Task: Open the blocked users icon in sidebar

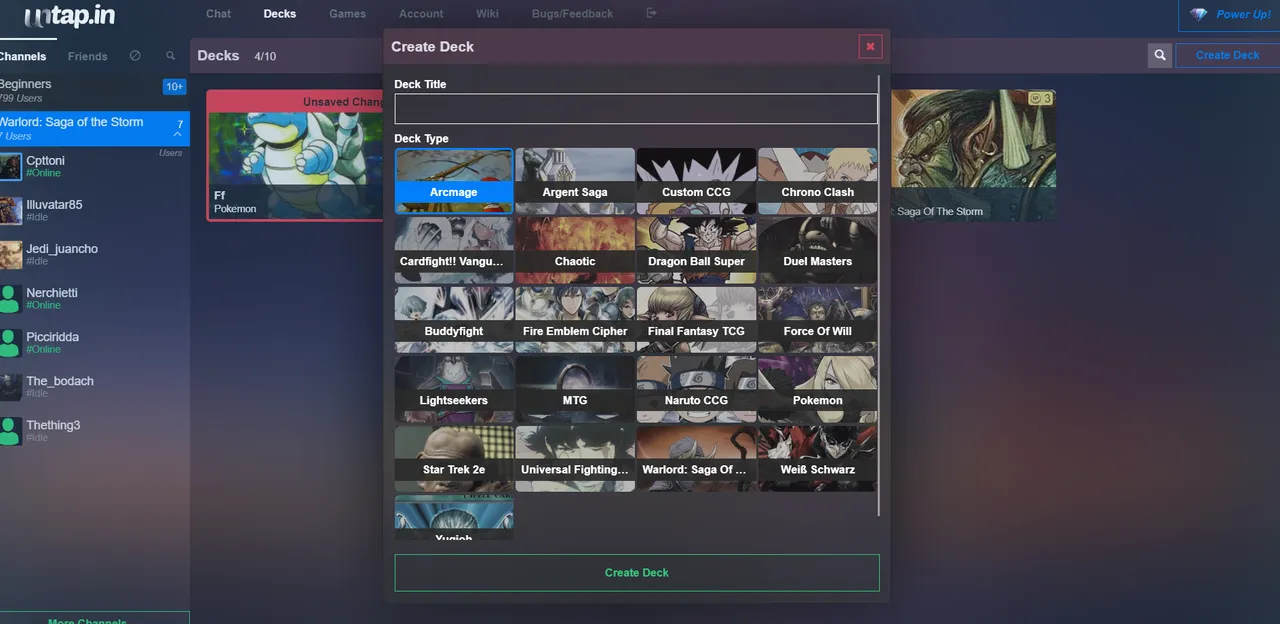Action: point(135,56)
